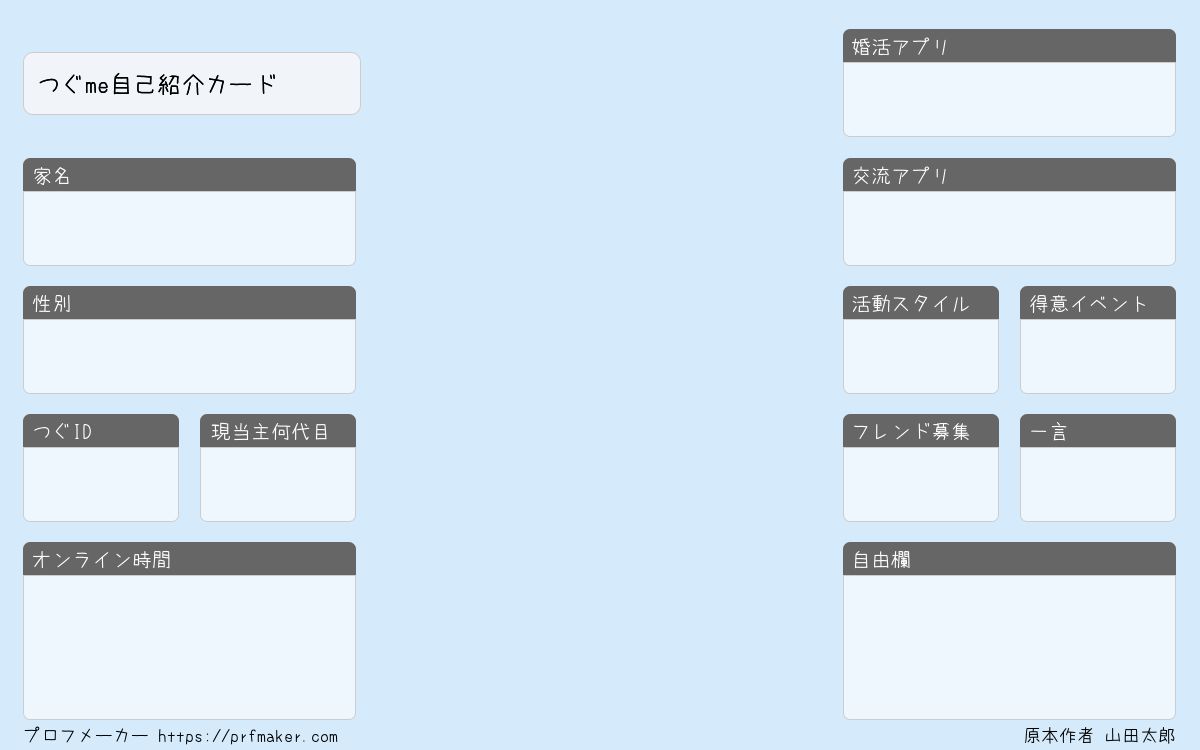Click the 一言 entry box
Viewport: 1200px width, 750px height.
[x=1098, y=484]
